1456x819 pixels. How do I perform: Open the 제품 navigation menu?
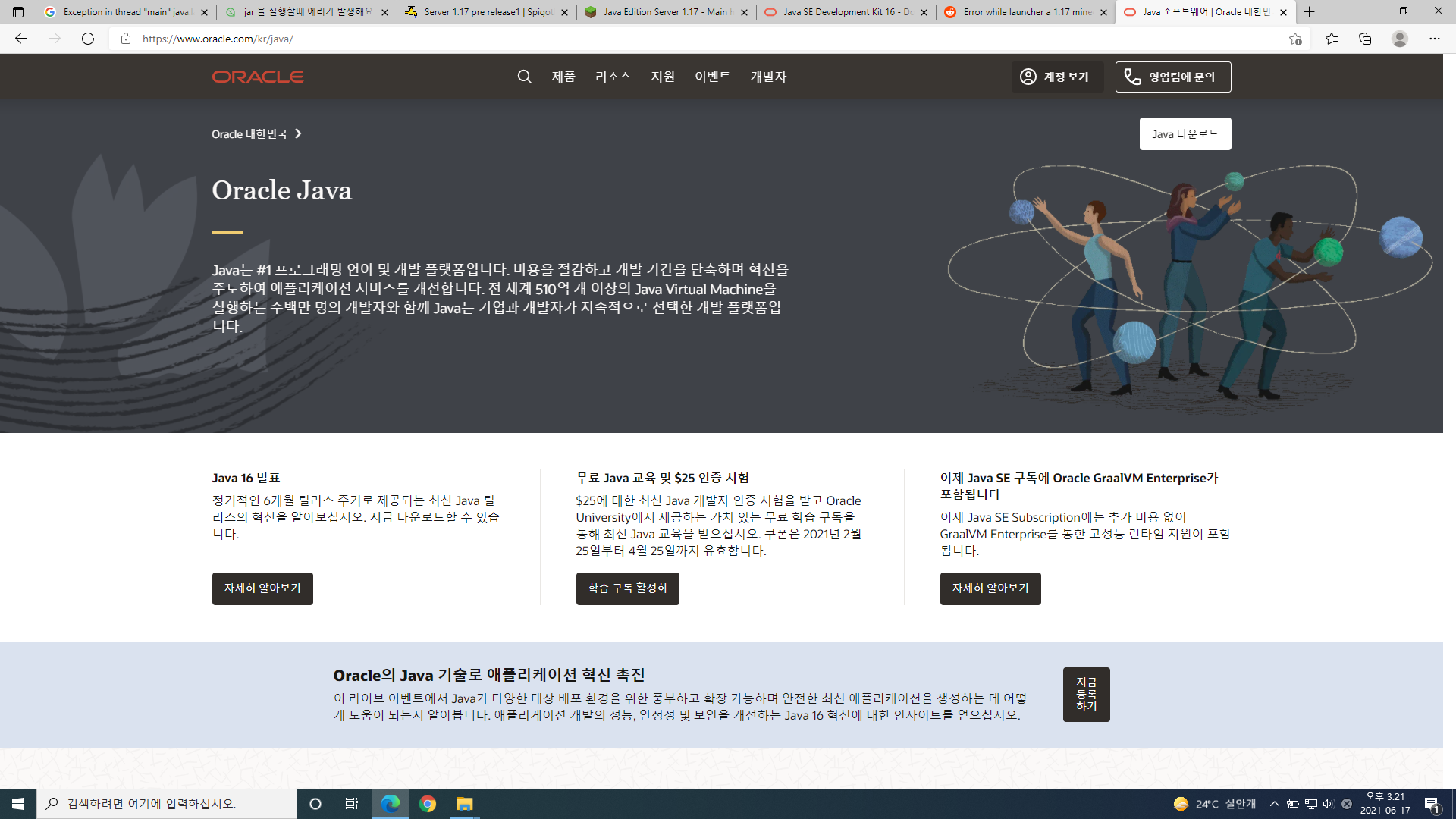563,77
